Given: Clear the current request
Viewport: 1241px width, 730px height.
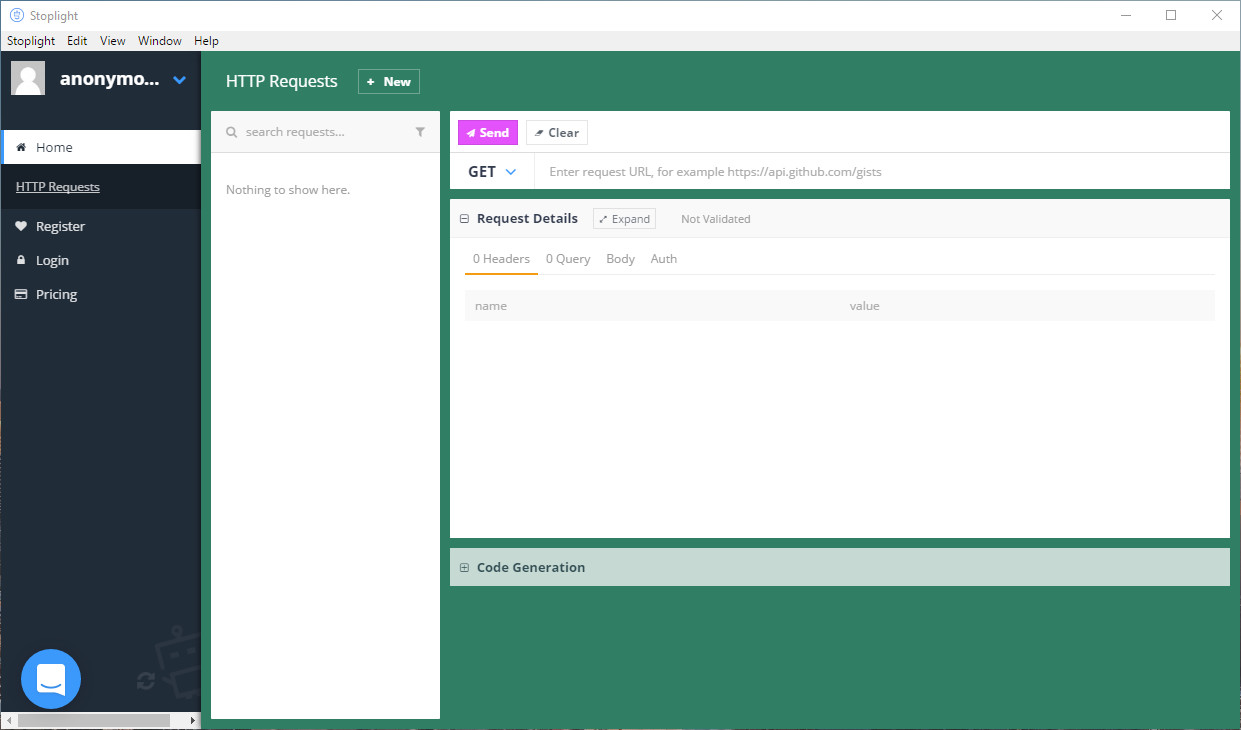Looking at the screenshot, I should 557,133.
